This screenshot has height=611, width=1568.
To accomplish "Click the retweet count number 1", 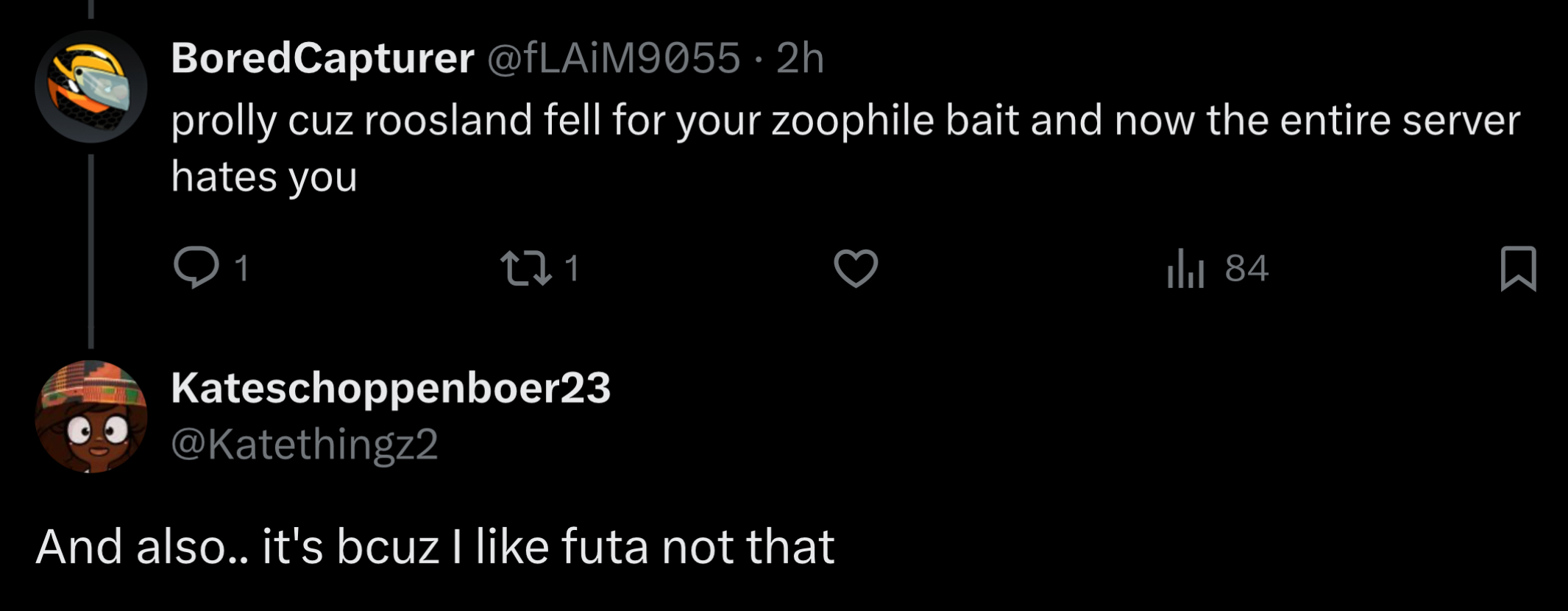I will pyautogui.click(x=572, y=268).
